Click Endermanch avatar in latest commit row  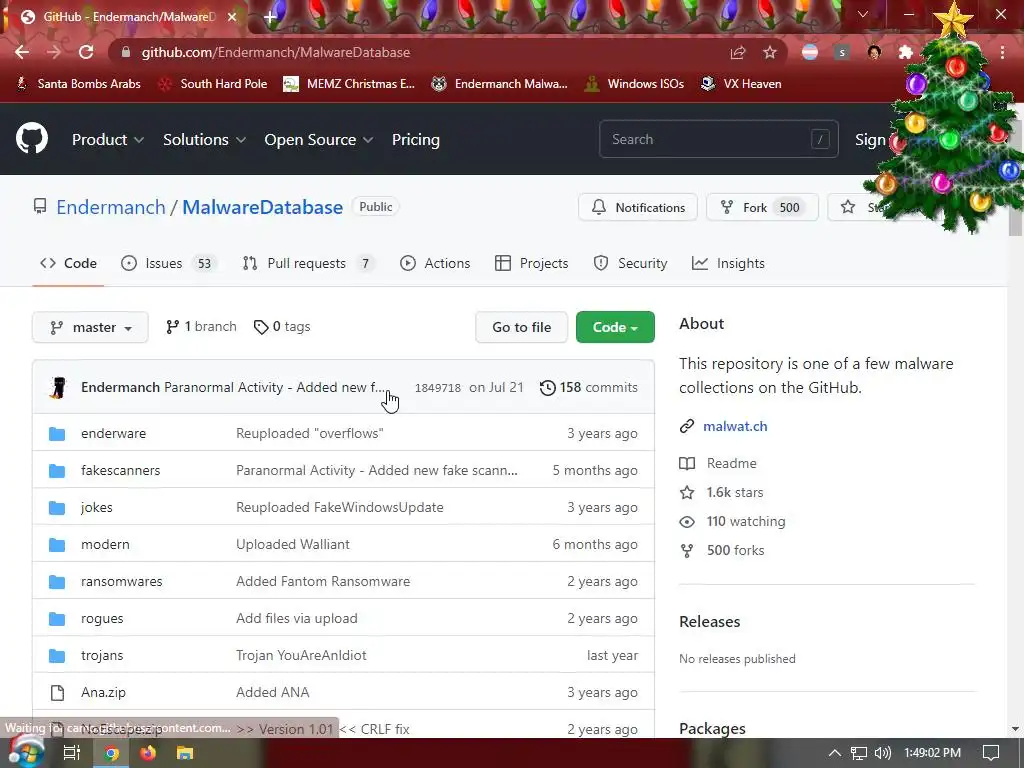pyautogui.click(x=58, y=387)
